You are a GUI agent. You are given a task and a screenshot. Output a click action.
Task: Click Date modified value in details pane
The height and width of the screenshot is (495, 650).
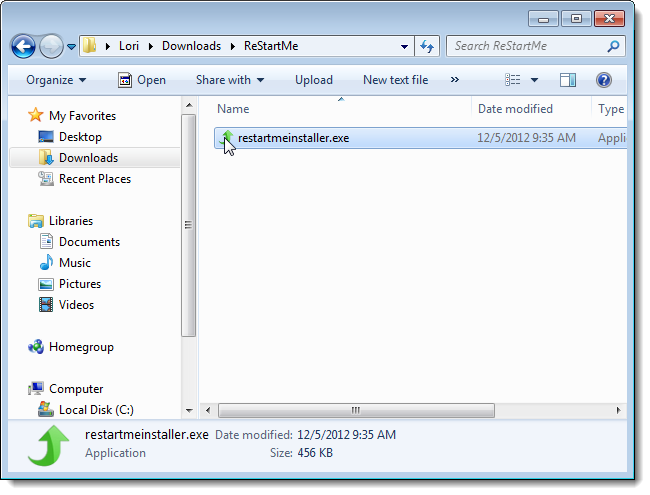[347, 435]
